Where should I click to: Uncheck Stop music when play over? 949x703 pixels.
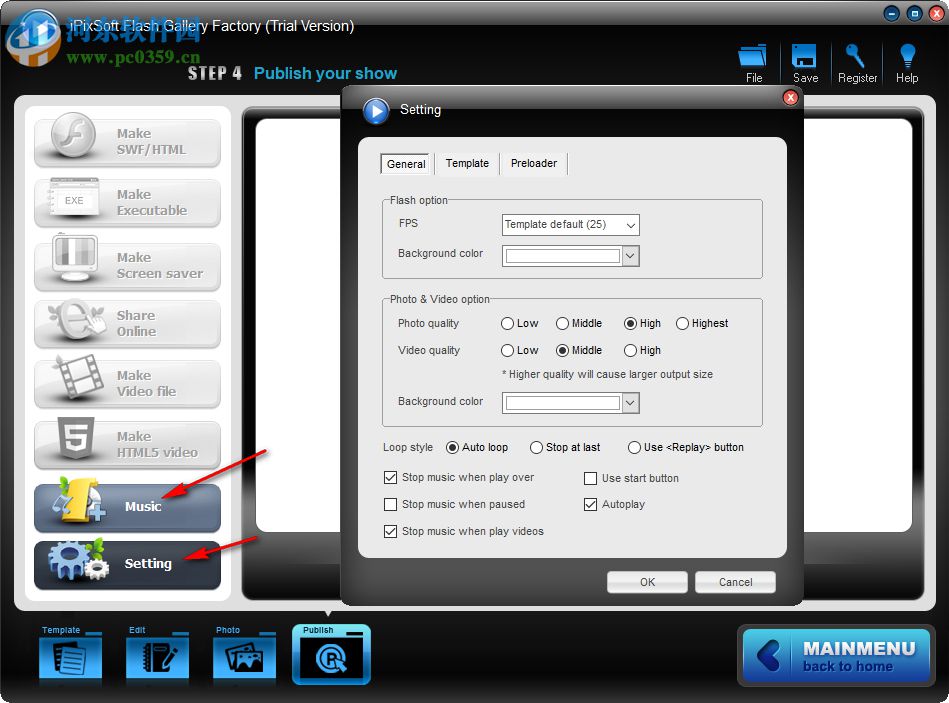click(390, 478)
